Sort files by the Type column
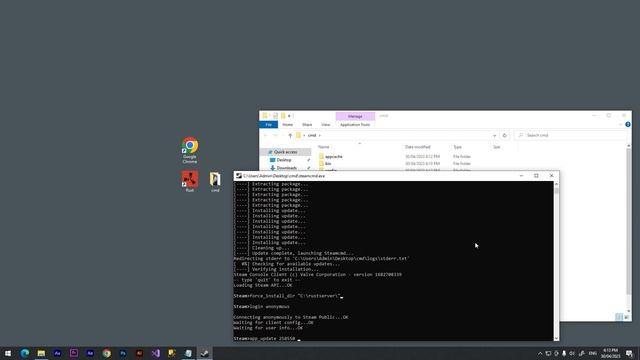Viewport: 640px width, 360px height. 458,147
